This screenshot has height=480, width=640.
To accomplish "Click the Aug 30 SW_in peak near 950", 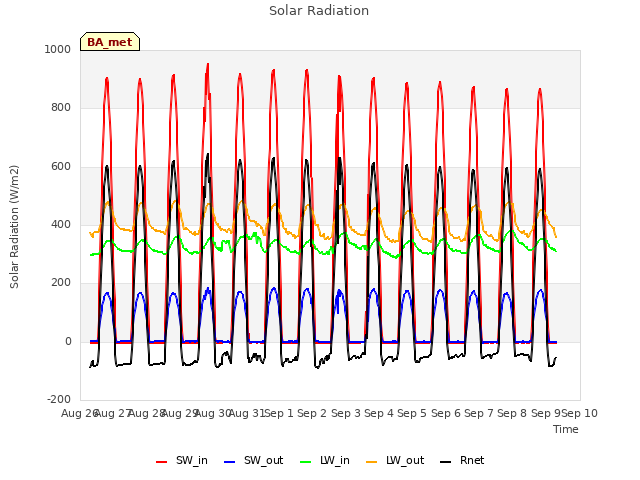I will (208, 64).
